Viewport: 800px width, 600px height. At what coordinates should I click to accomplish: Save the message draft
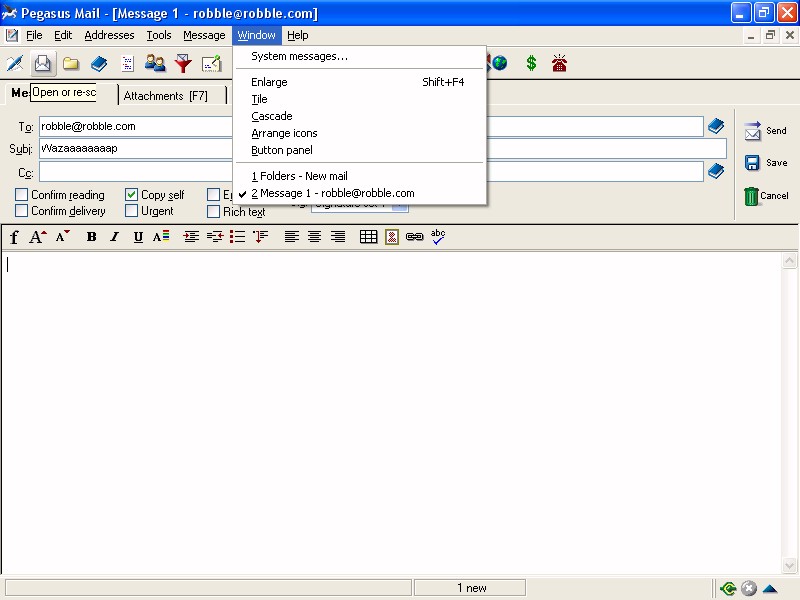tap(766, 163)
